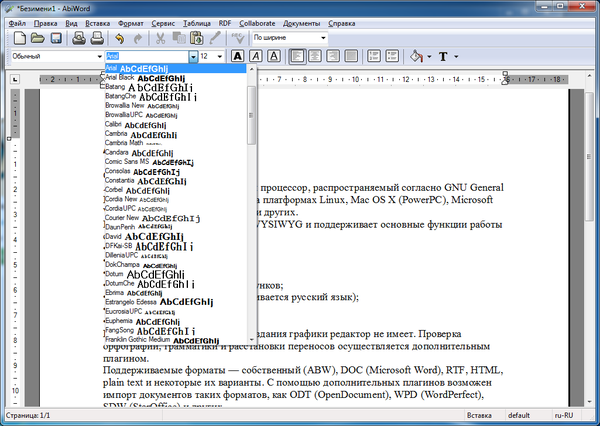Click the New document icon
The image size is (600, 426).
[x=16, y=38]
